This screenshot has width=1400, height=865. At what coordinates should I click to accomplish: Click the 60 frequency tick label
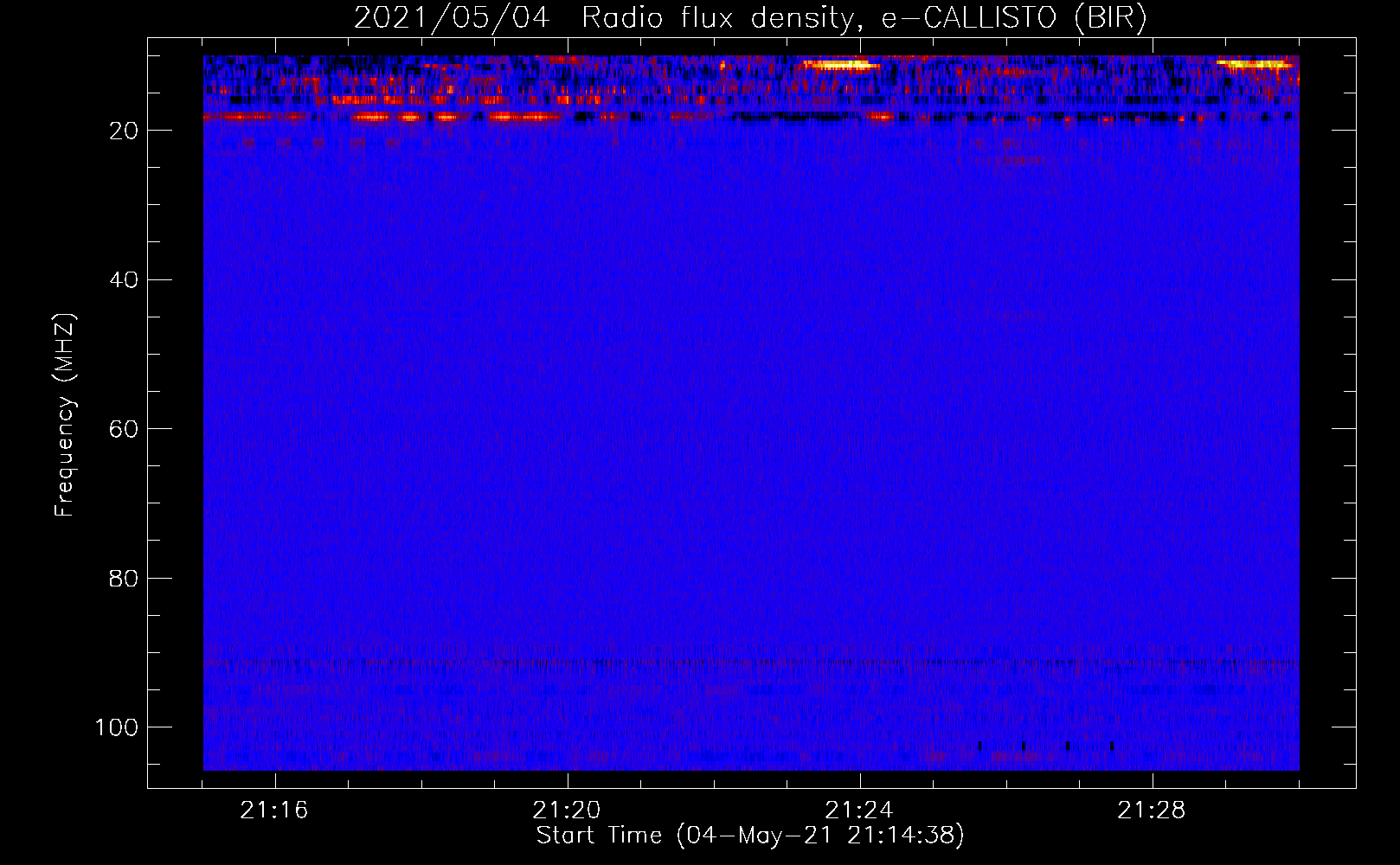125,429
